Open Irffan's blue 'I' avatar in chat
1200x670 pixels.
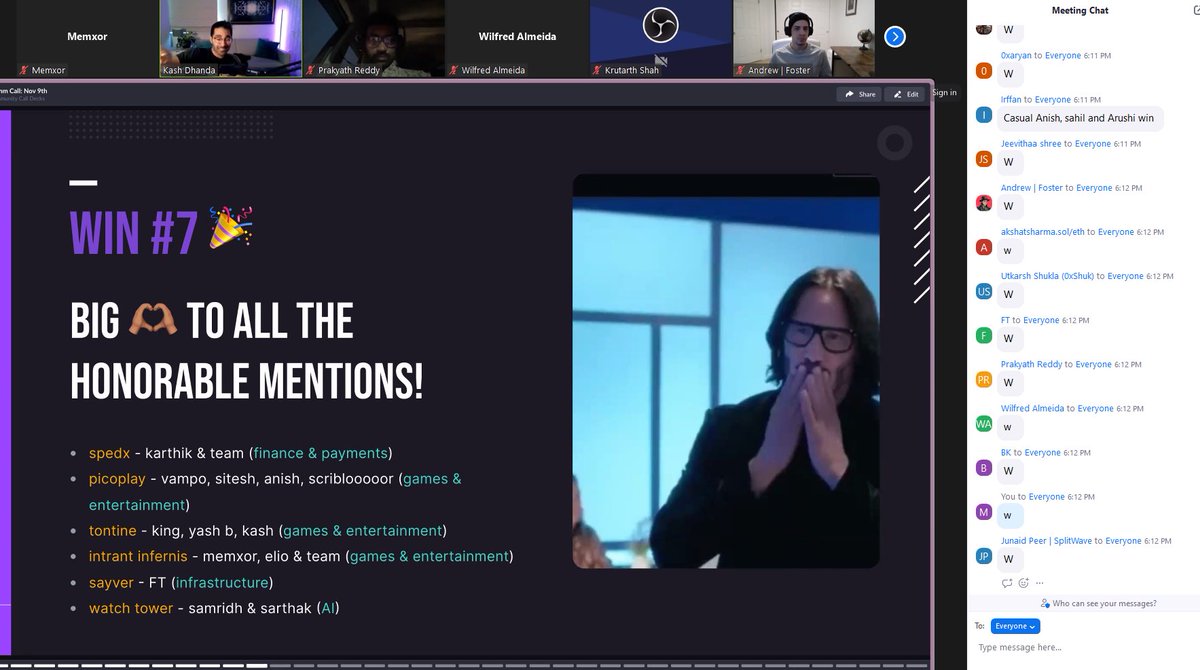click(984, 115)
